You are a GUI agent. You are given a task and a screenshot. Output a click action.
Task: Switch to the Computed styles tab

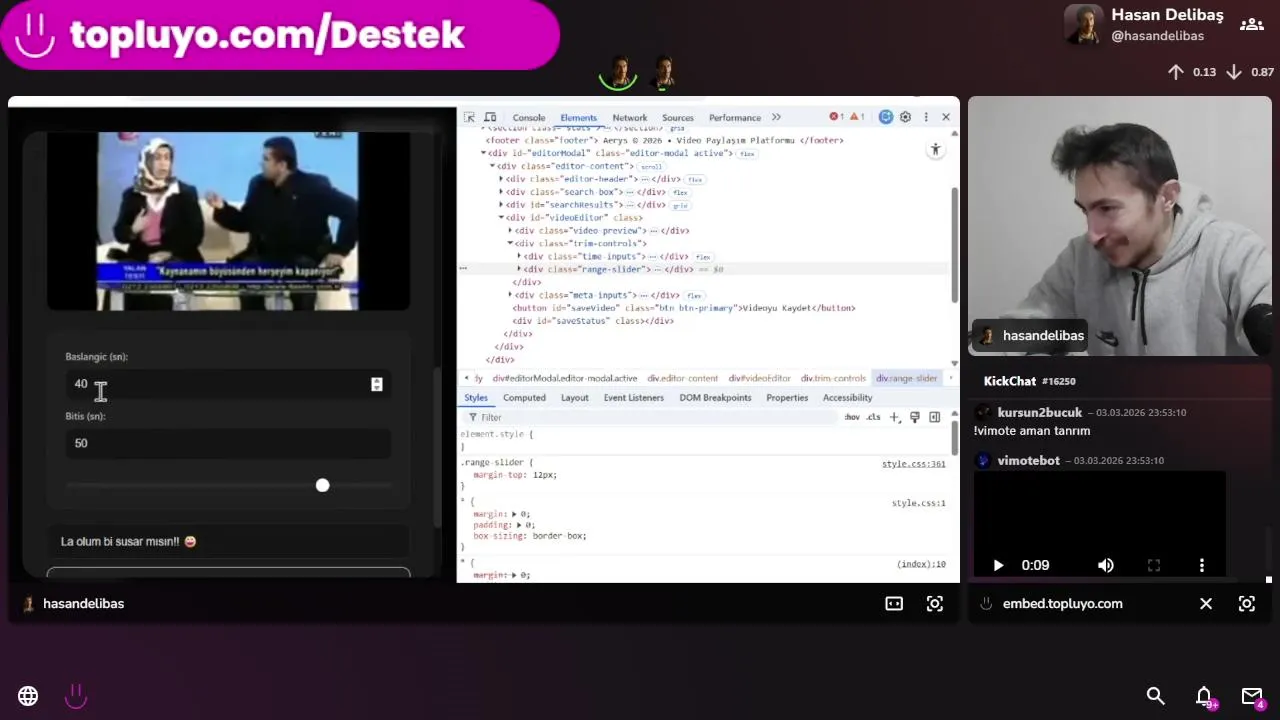[524, 398]
